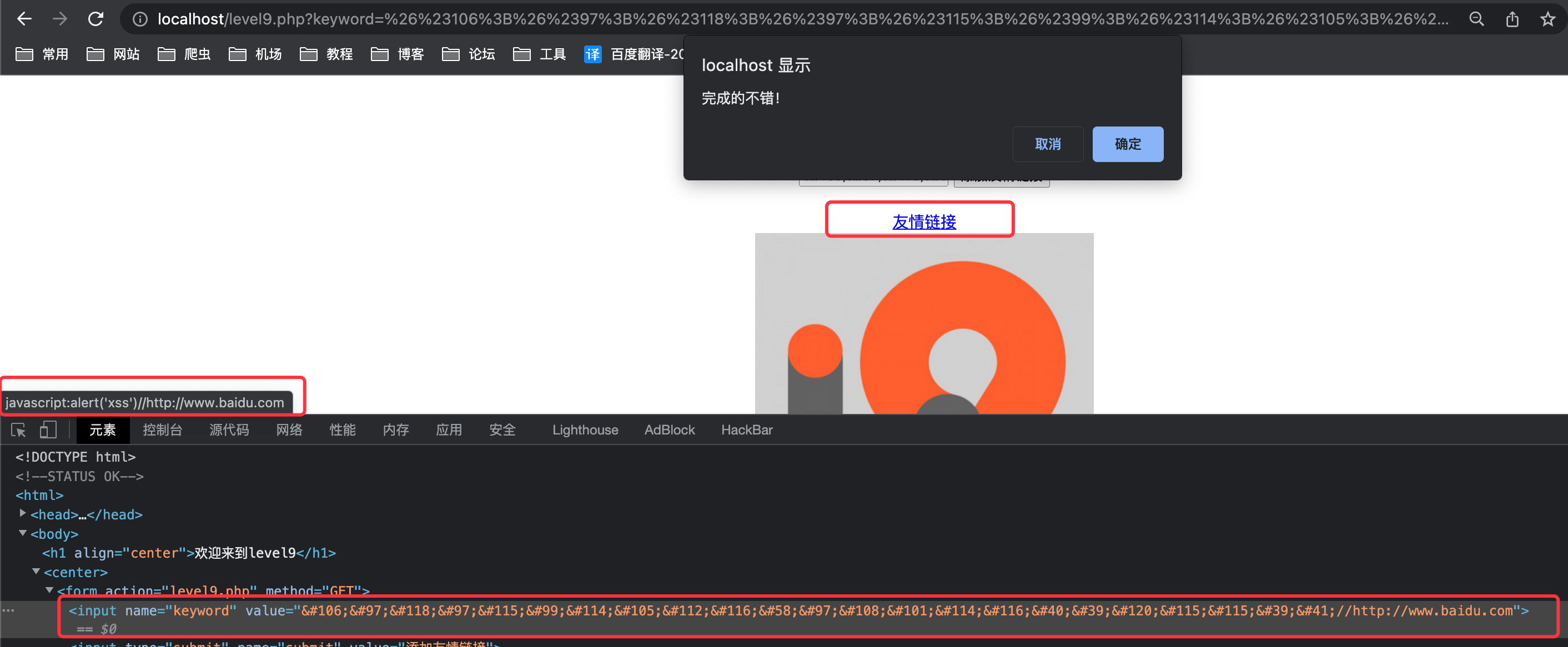The height and width of the screenshot is (647, 1568).
Task: Click the zoom magnifier icon in address bar
Action: click(x=1477, y=19)
